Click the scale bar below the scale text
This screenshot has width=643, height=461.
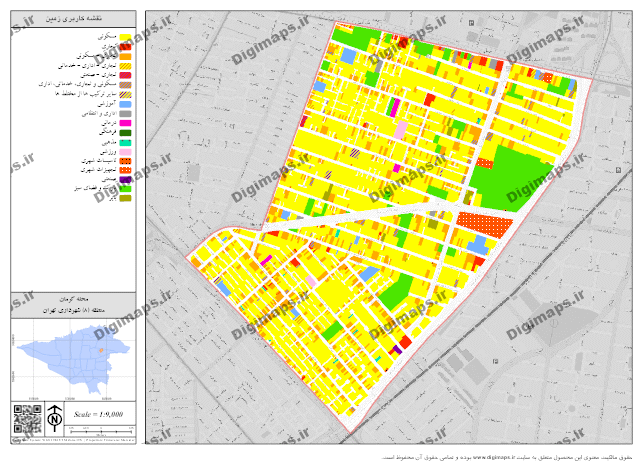(101, 431)
